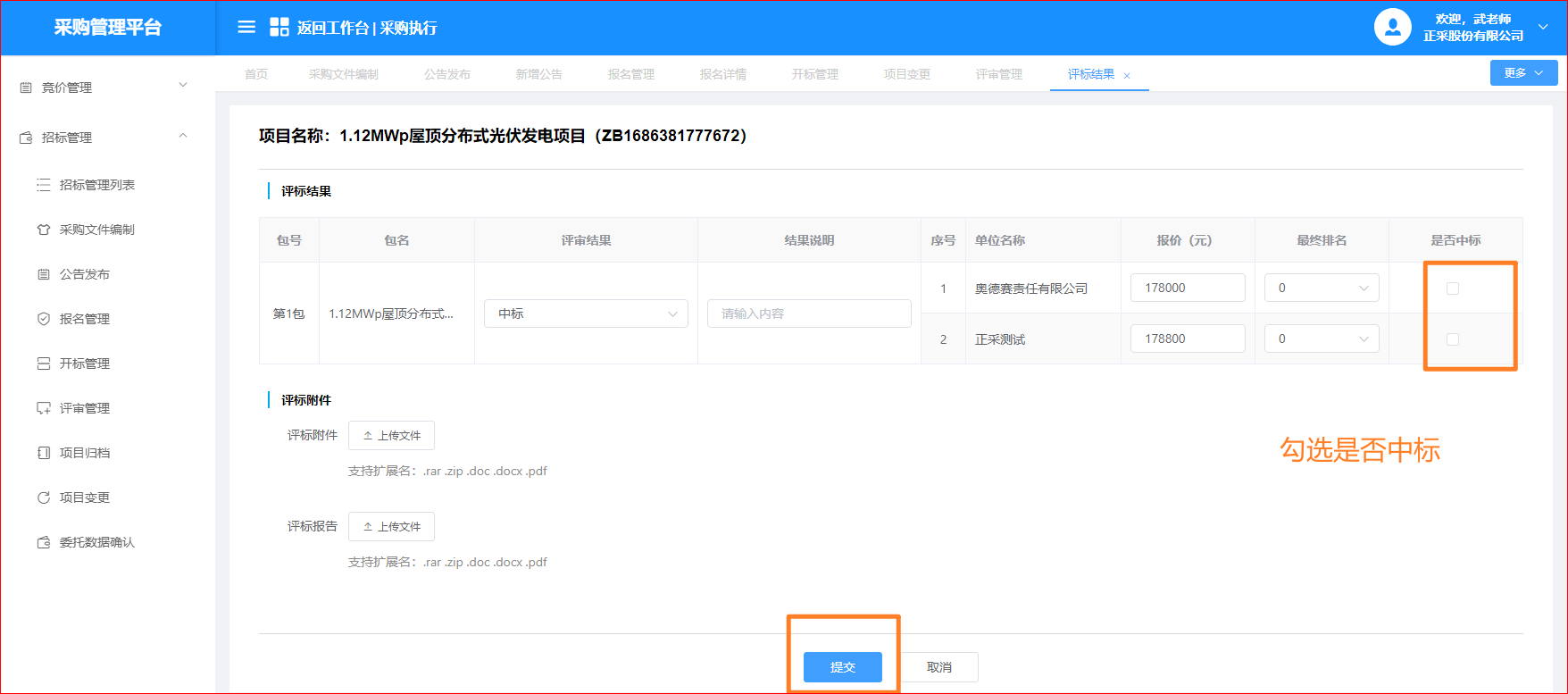Check 是否中标 for 正采测试

(1453, 339)
